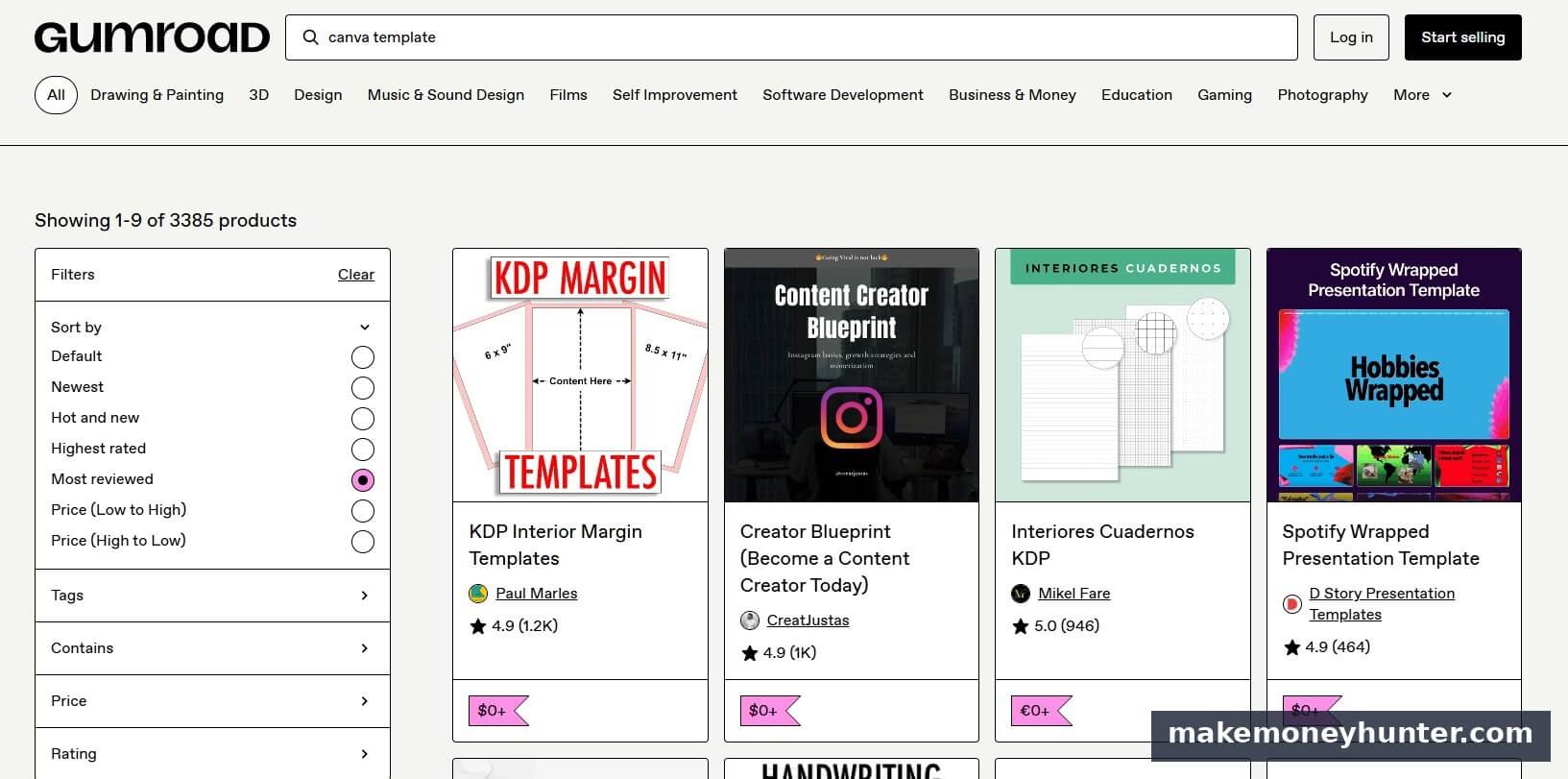
Task: Open the Drawing & Painting category
Action: click(x=157, y=95)
